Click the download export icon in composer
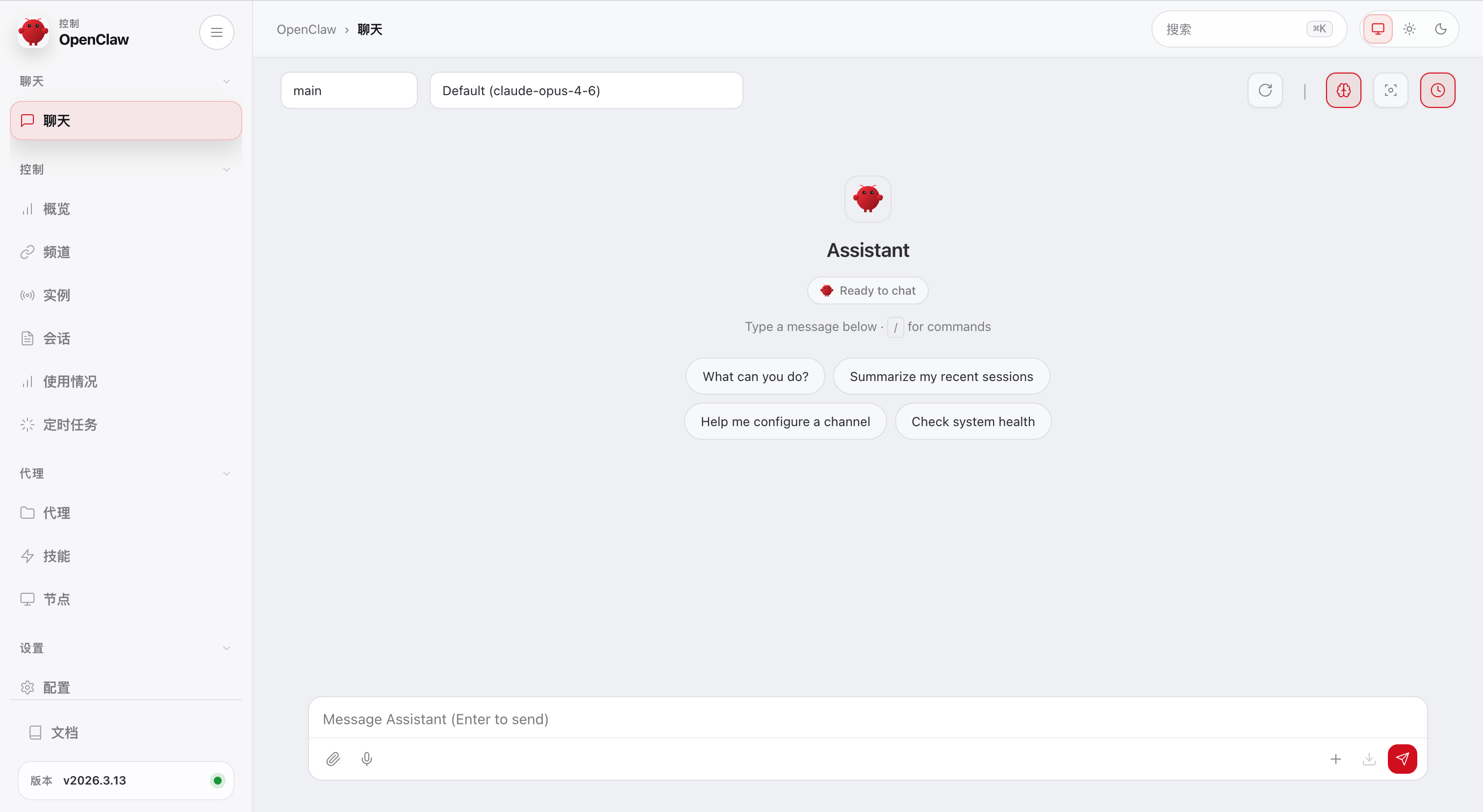The height and width of the screenshot is (812, 1483). [x=1369, y=759]
